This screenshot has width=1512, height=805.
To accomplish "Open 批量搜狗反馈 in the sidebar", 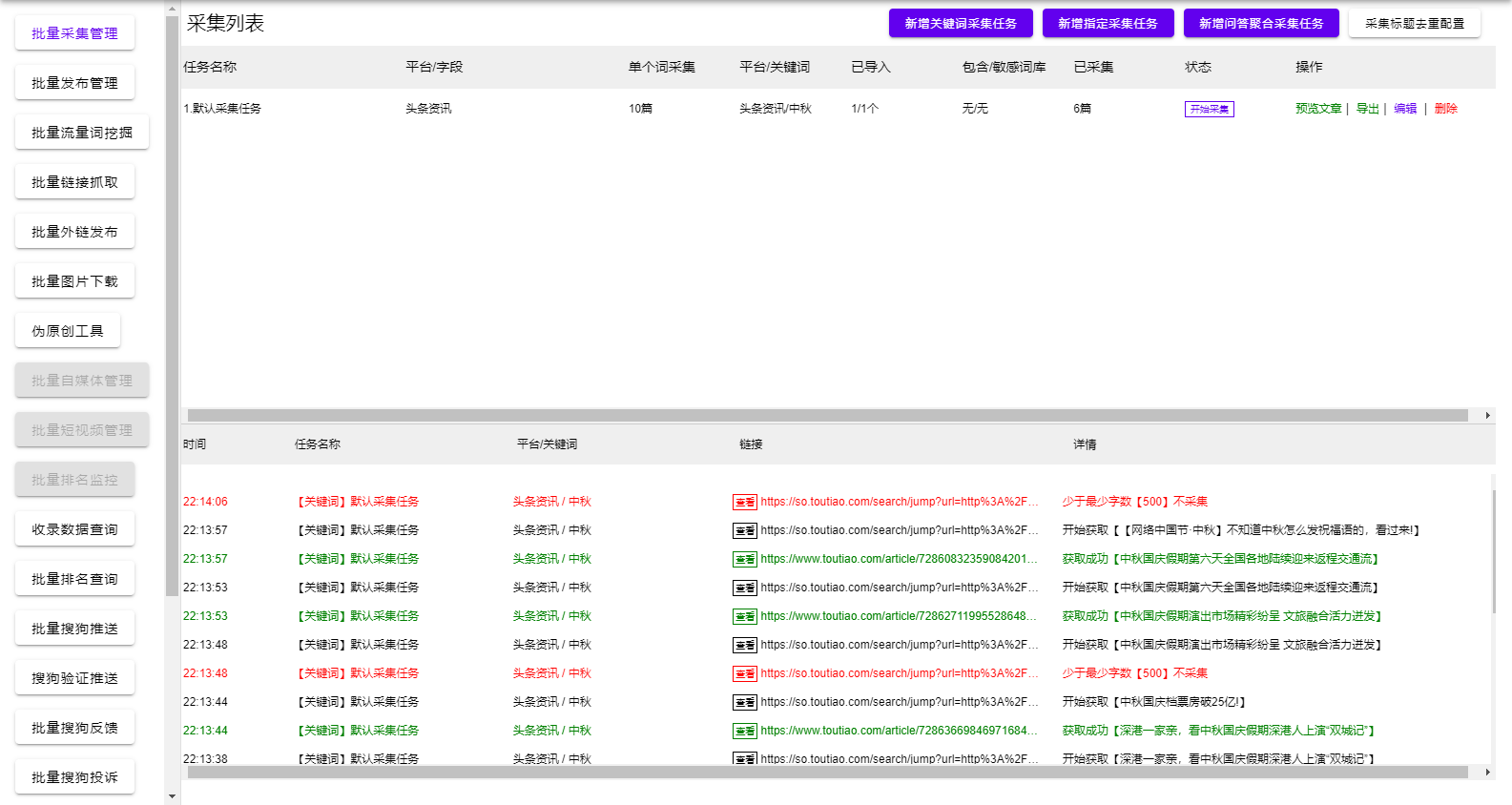I will [74, 728].
